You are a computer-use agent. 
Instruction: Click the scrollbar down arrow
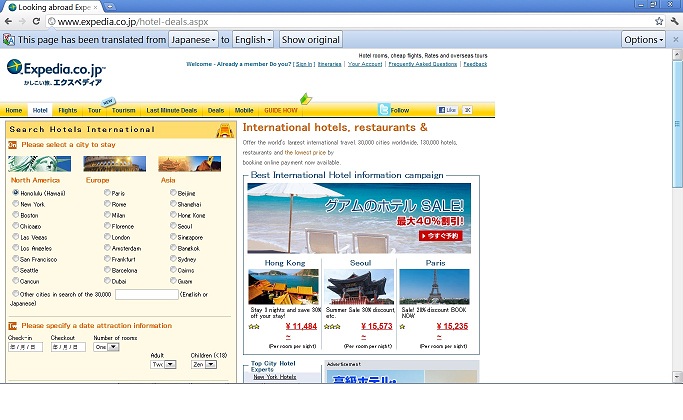[x=677, y=376]
